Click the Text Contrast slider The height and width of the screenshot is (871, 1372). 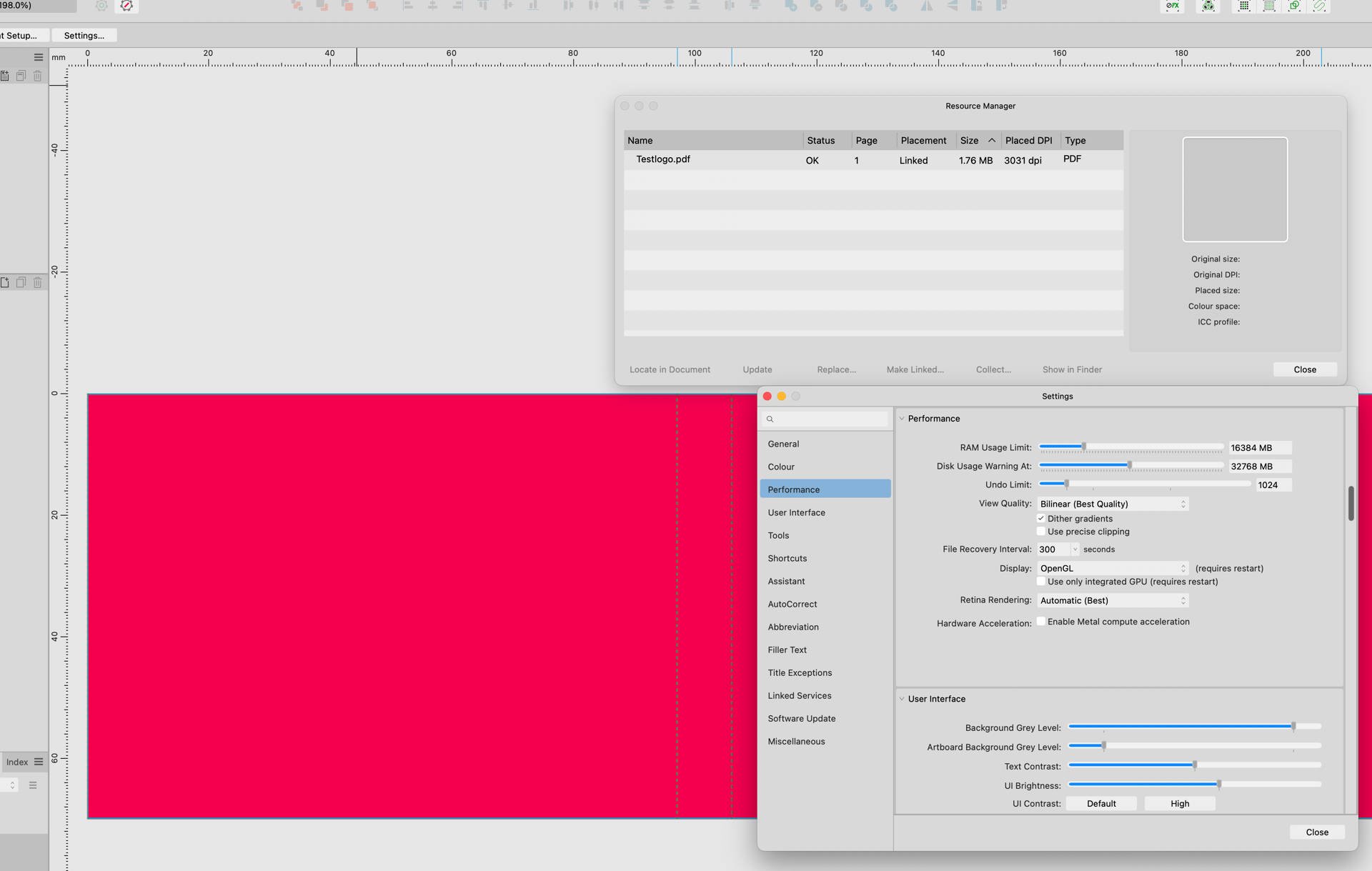click(1195, 765)
